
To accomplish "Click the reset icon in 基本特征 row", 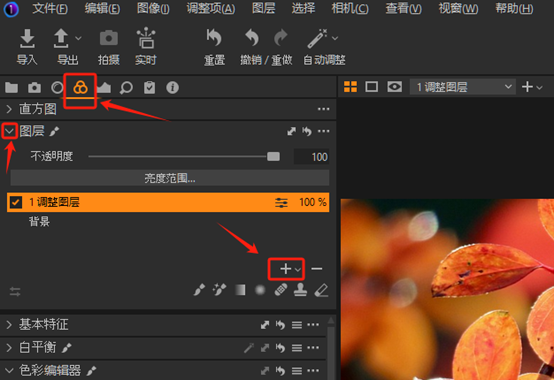I will [281, 325].
